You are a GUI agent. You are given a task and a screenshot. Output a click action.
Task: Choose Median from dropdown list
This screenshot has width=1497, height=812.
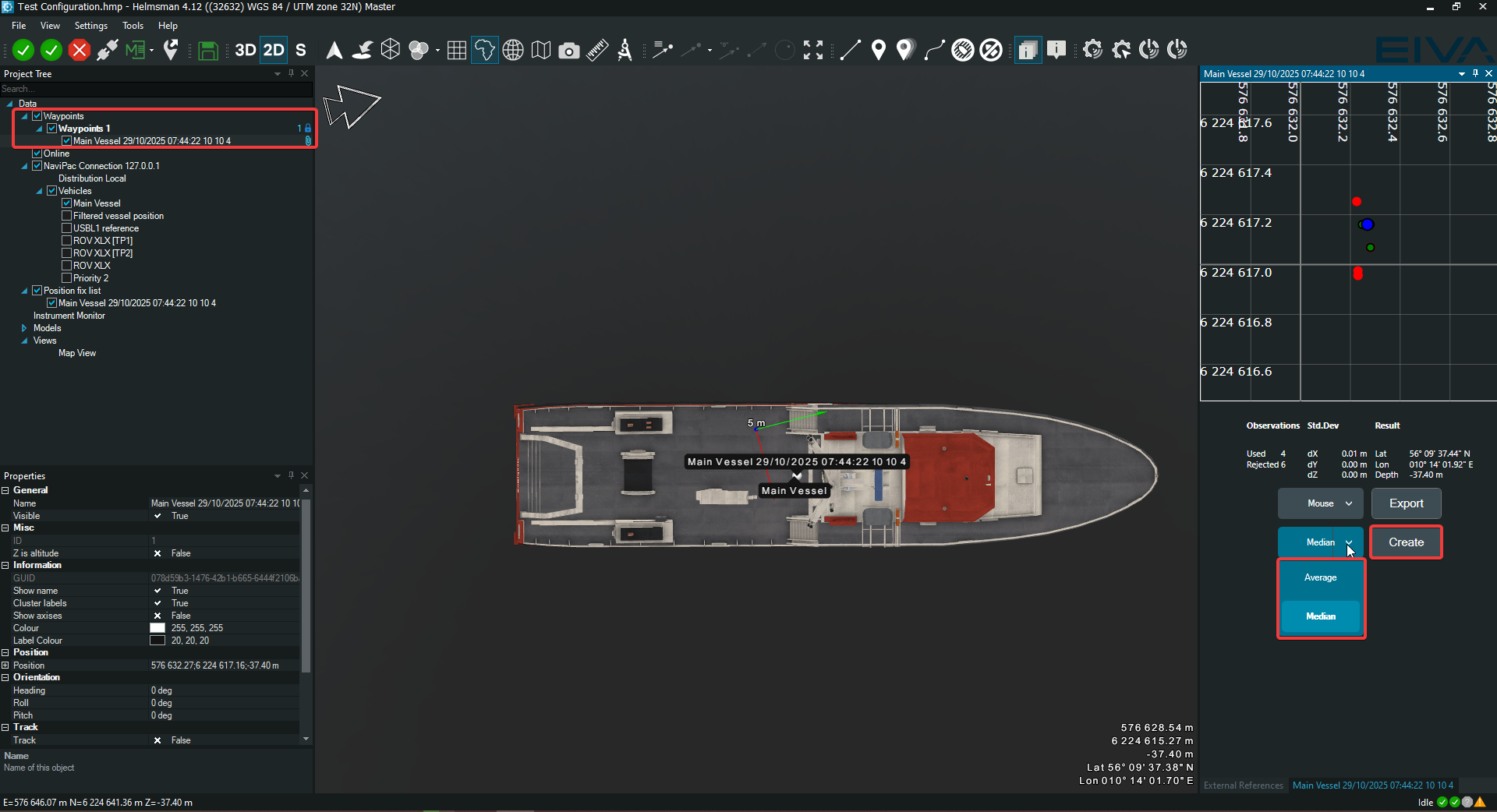[x=1321, y=616]
